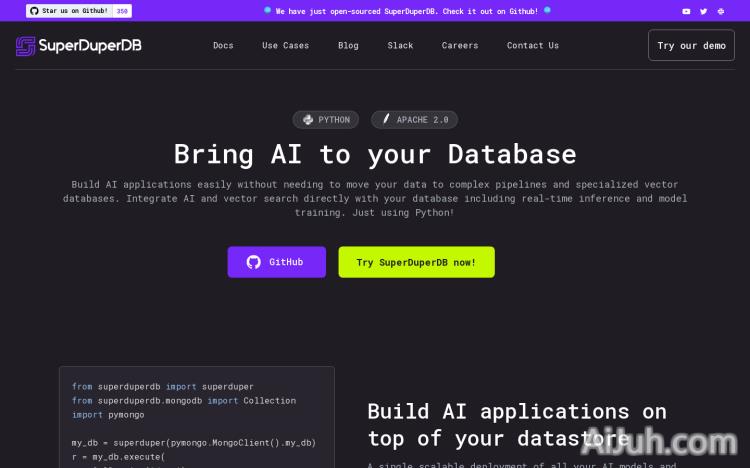Image resolution: width=750 pixels, height=468 pixels.
Task: Click the YouTube icon in top banner
Action: pyautogui.click(x=686, y=11)
